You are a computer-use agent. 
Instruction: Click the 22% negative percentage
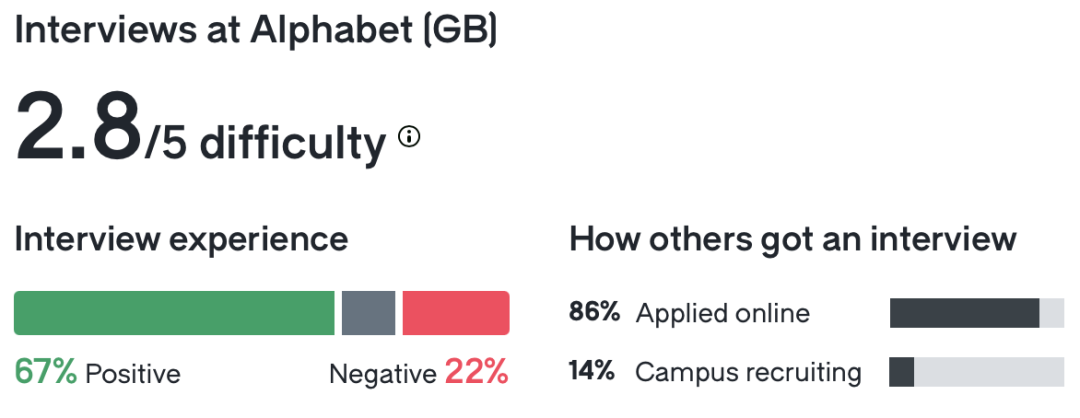(x=477, y=373)
